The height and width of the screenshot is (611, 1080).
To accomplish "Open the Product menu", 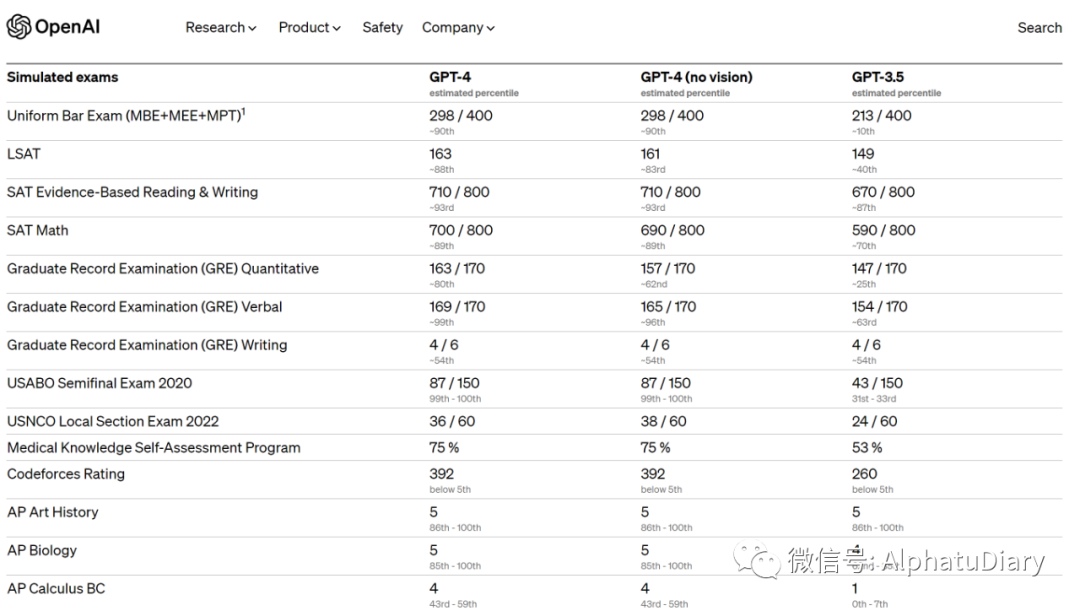I will 309,28.
